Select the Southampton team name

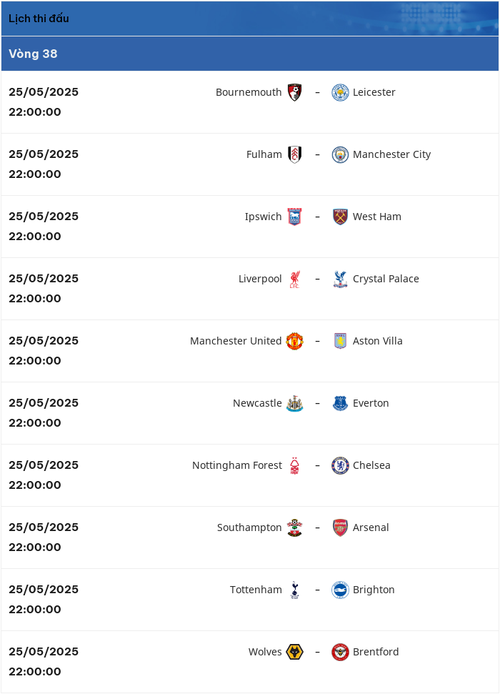click(x=249, y=528)
